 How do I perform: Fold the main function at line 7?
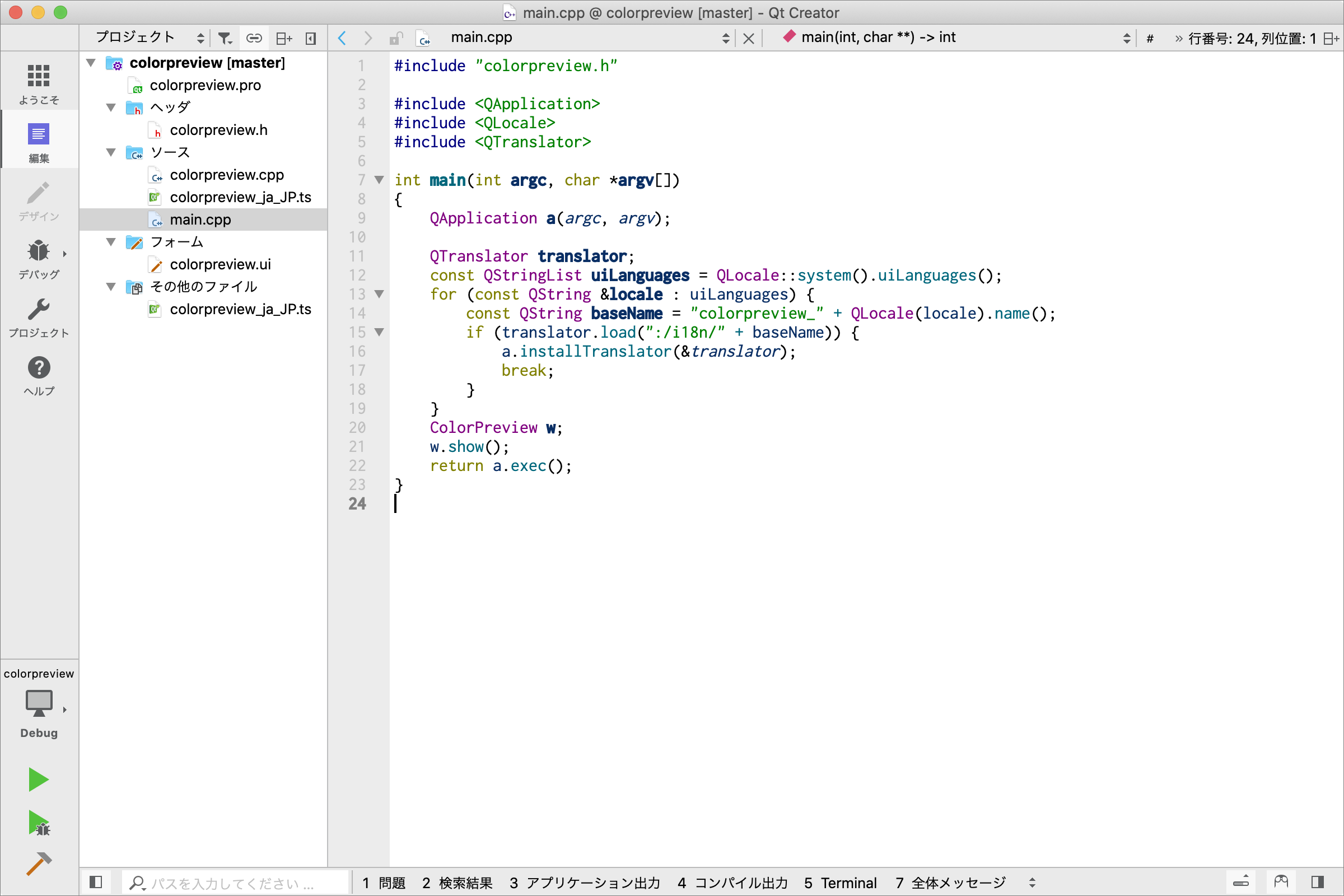(x=379, y=180)
